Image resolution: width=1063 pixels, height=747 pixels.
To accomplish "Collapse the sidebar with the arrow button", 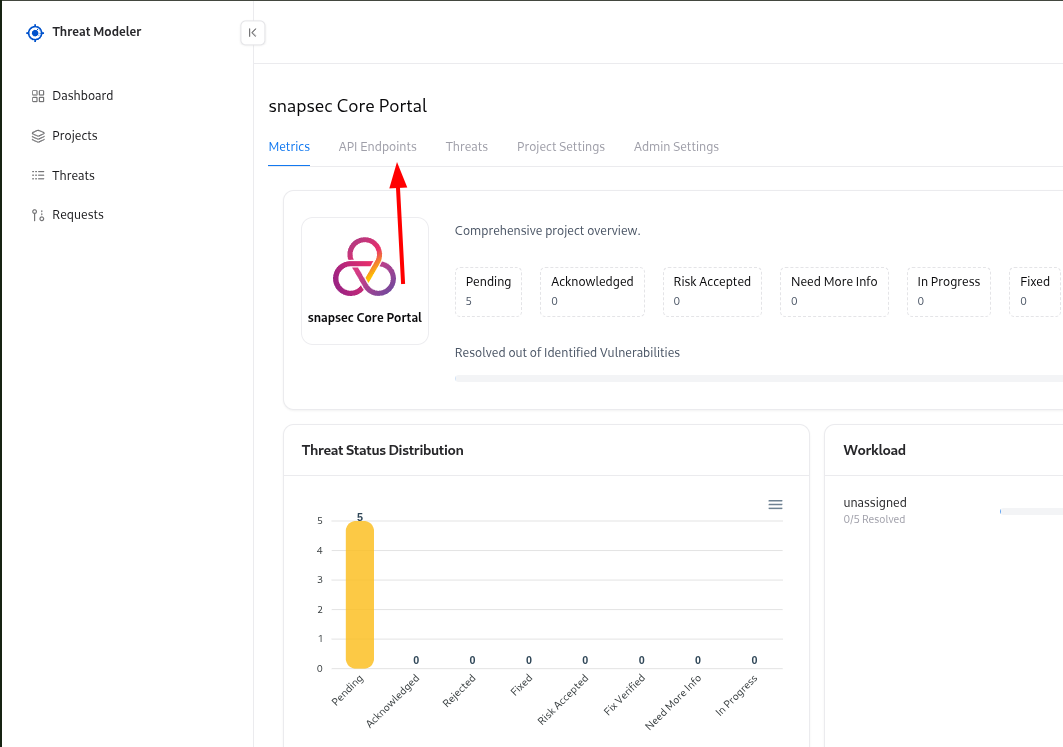I will pos(252,33).
